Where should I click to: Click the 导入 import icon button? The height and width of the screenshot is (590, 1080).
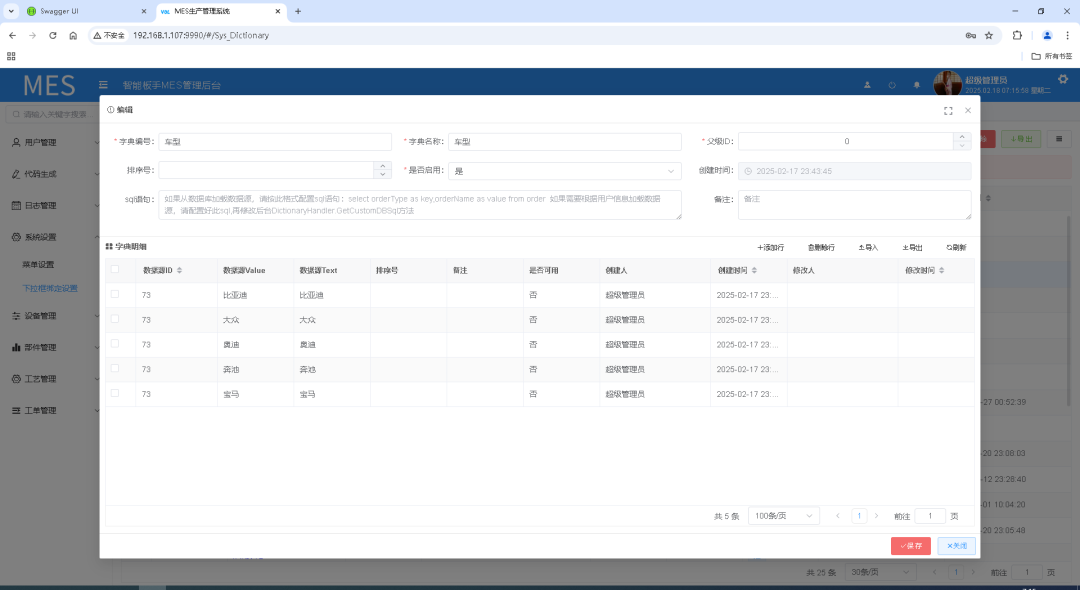click(x=867, y=247)
